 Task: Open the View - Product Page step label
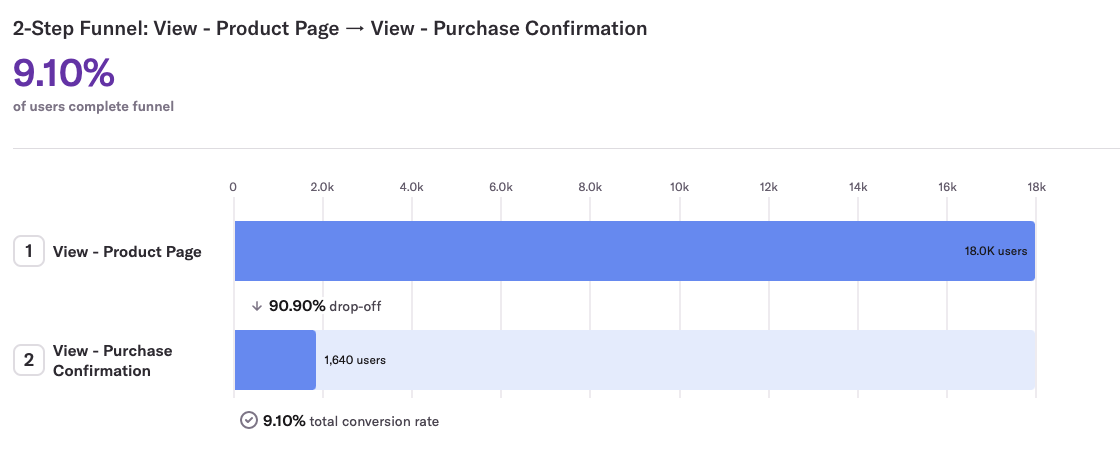[127, 252]
